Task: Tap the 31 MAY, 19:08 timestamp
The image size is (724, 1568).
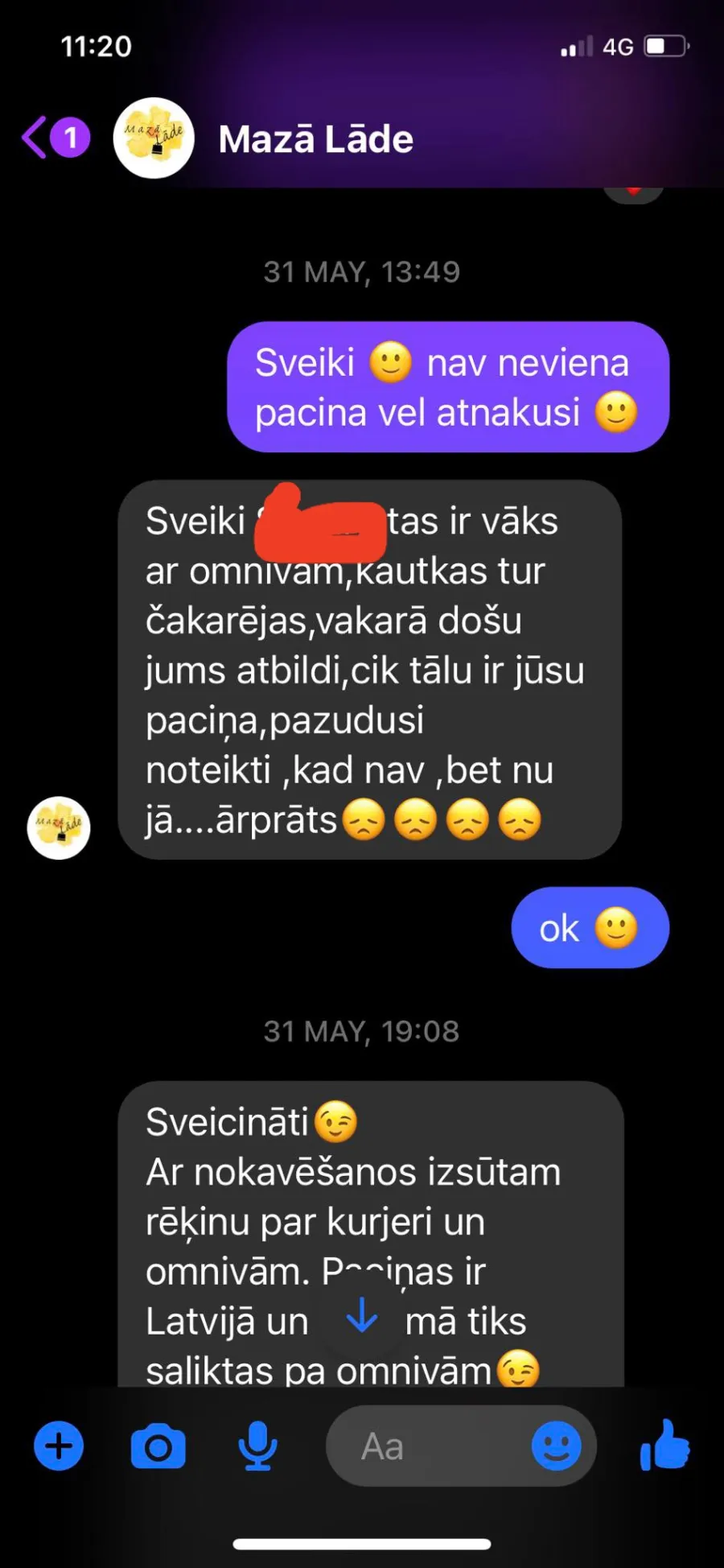Action: tap(362, 1031)
